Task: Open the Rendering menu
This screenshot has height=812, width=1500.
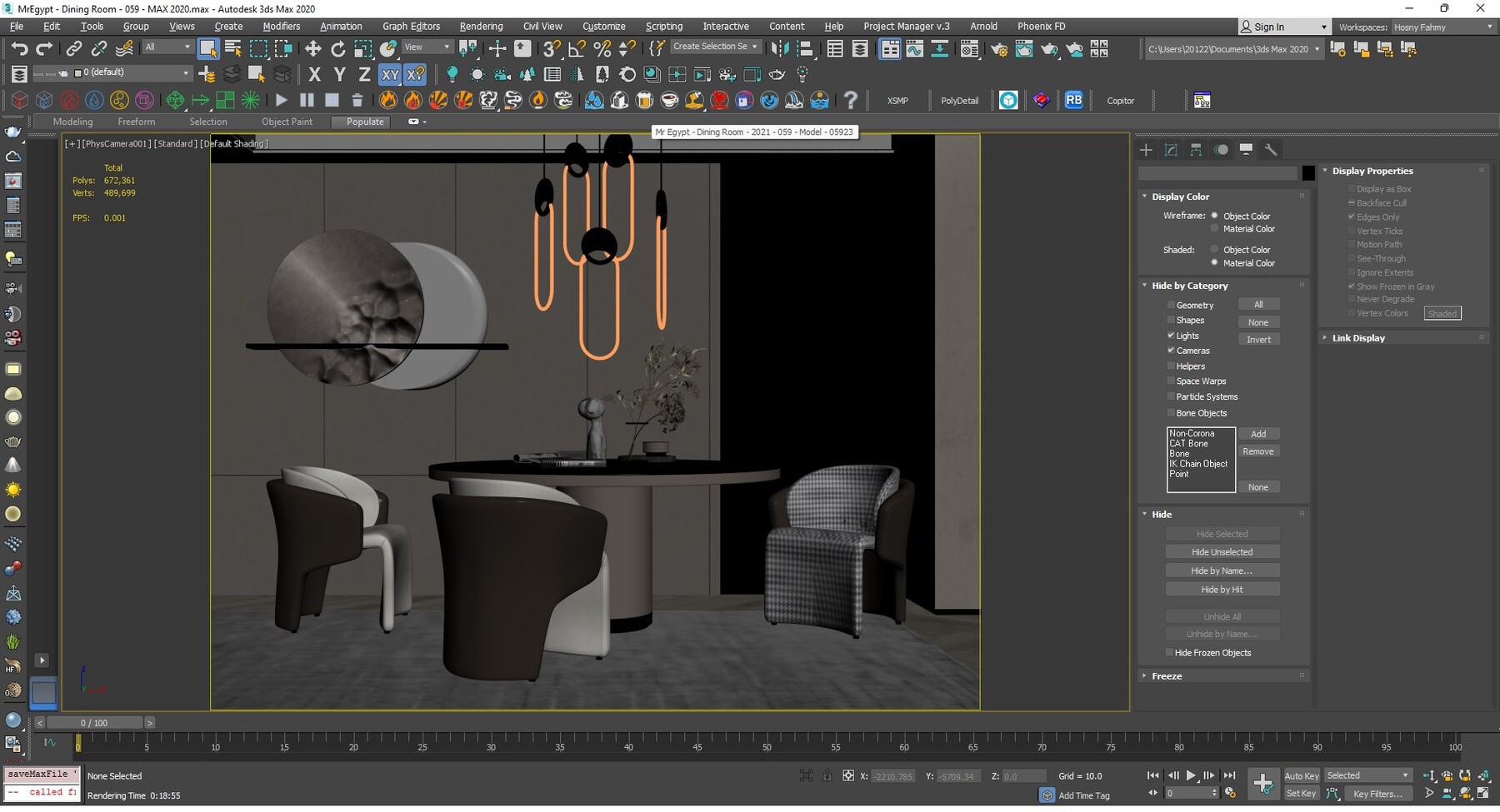Action: pyautogui.click(x=481, y=27)
